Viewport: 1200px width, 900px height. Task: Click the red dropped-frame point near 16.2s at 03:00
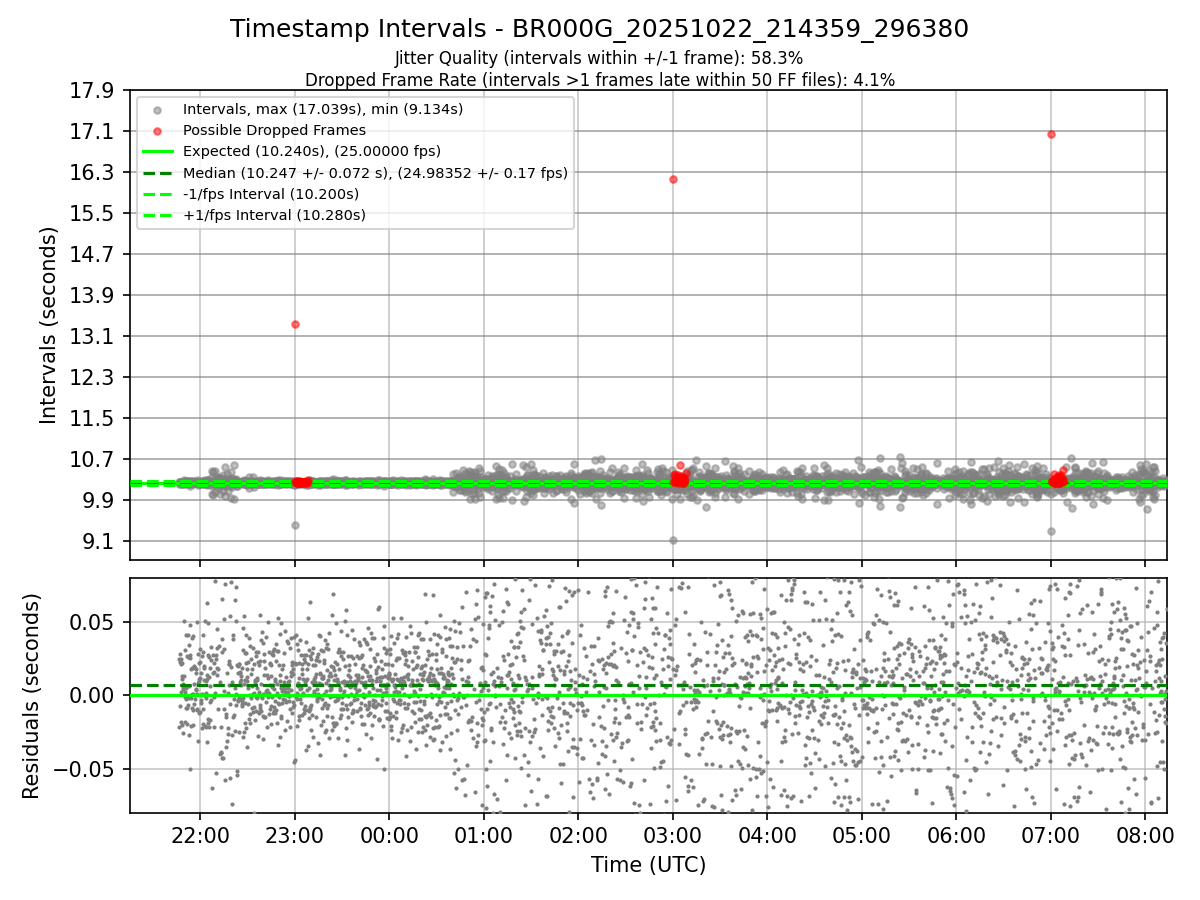pos(673,179)
